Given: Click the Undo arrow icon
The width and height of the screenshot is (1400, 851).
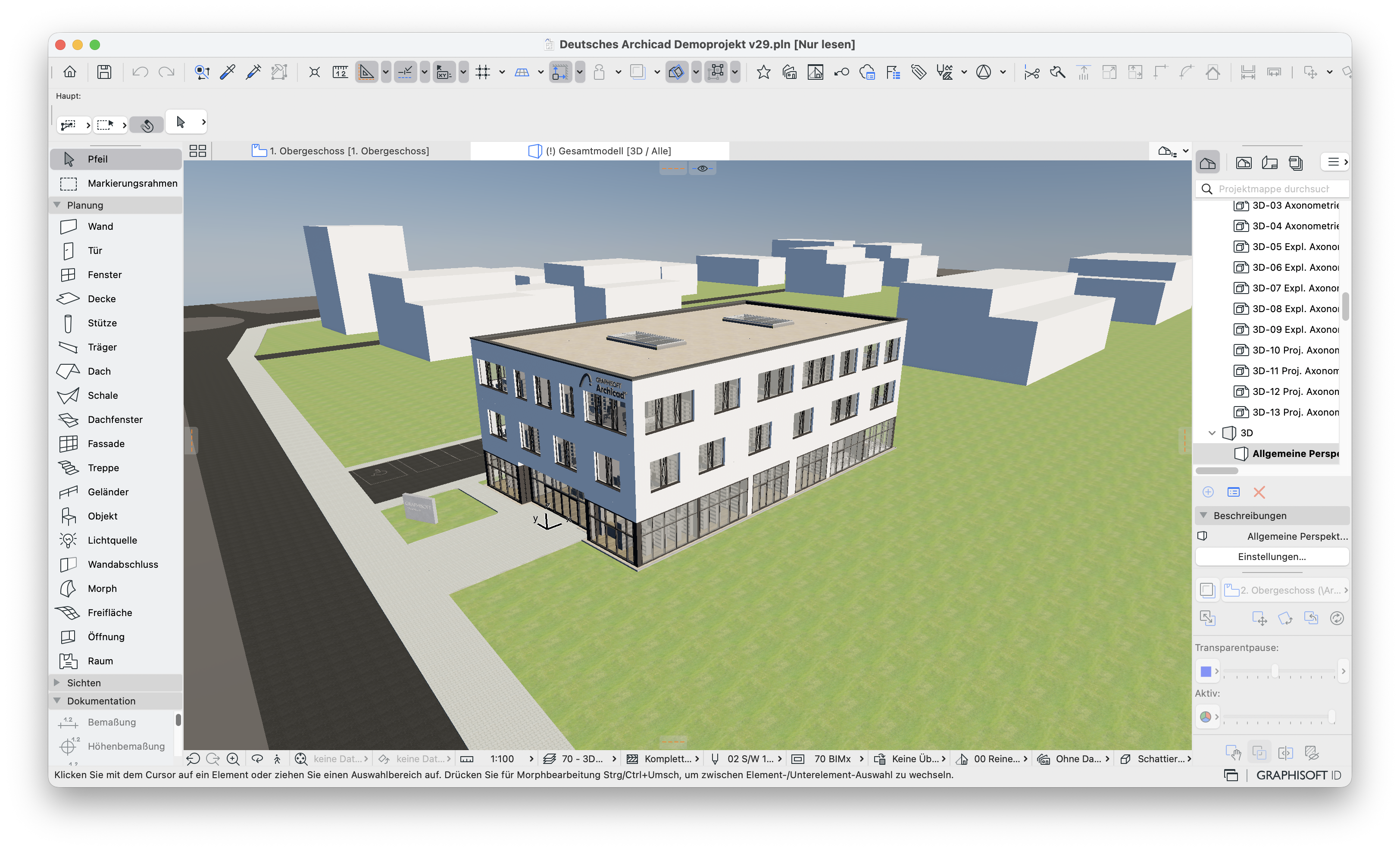Looking at the screenshot, I should pyautogui.click(x=140, y=72).
